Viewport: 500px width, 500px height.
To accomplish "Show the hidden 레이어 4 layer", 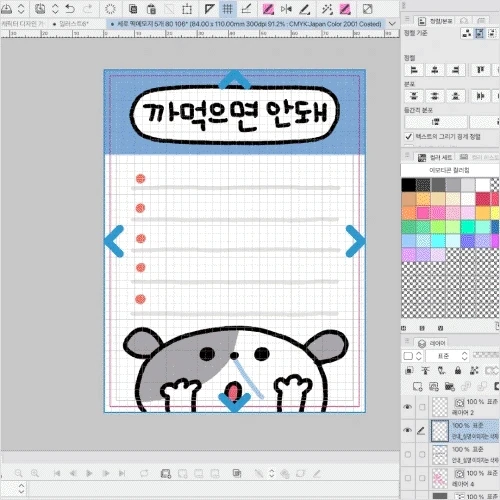I will [x=408, y=478].
